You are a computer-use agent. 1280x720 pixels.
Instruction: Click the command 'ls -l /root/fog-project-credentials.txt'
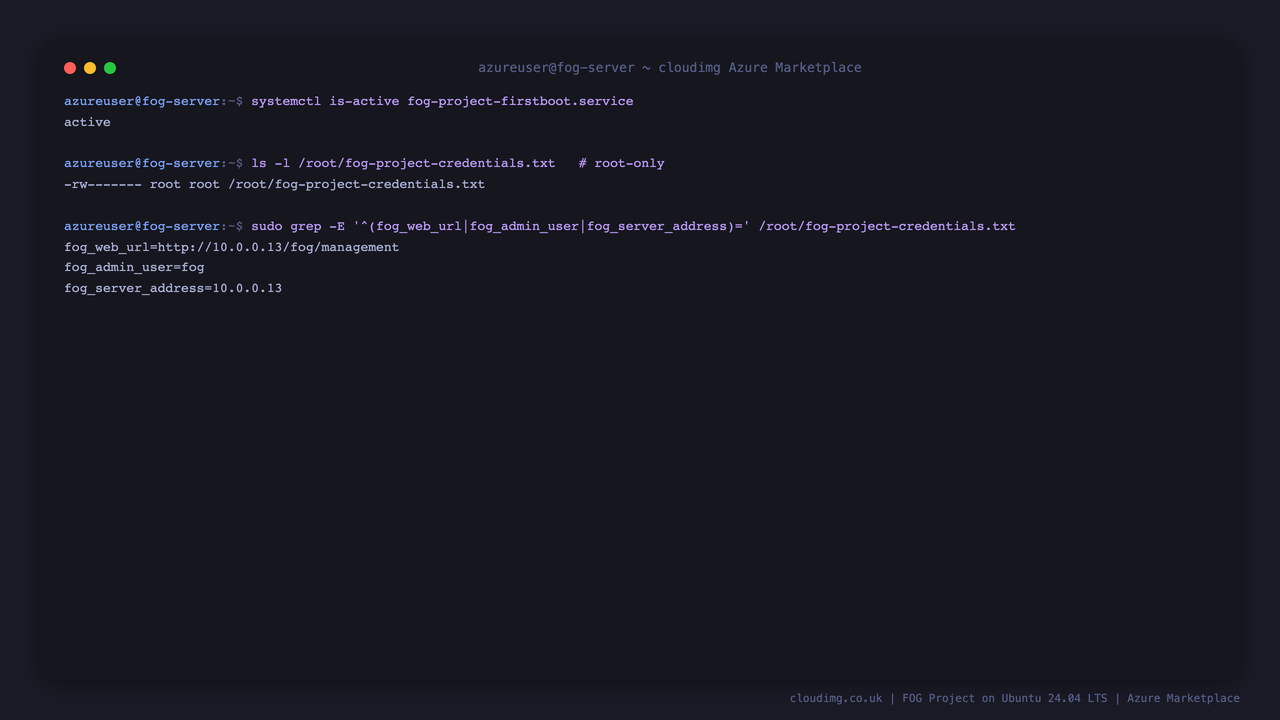coord(403,163)
